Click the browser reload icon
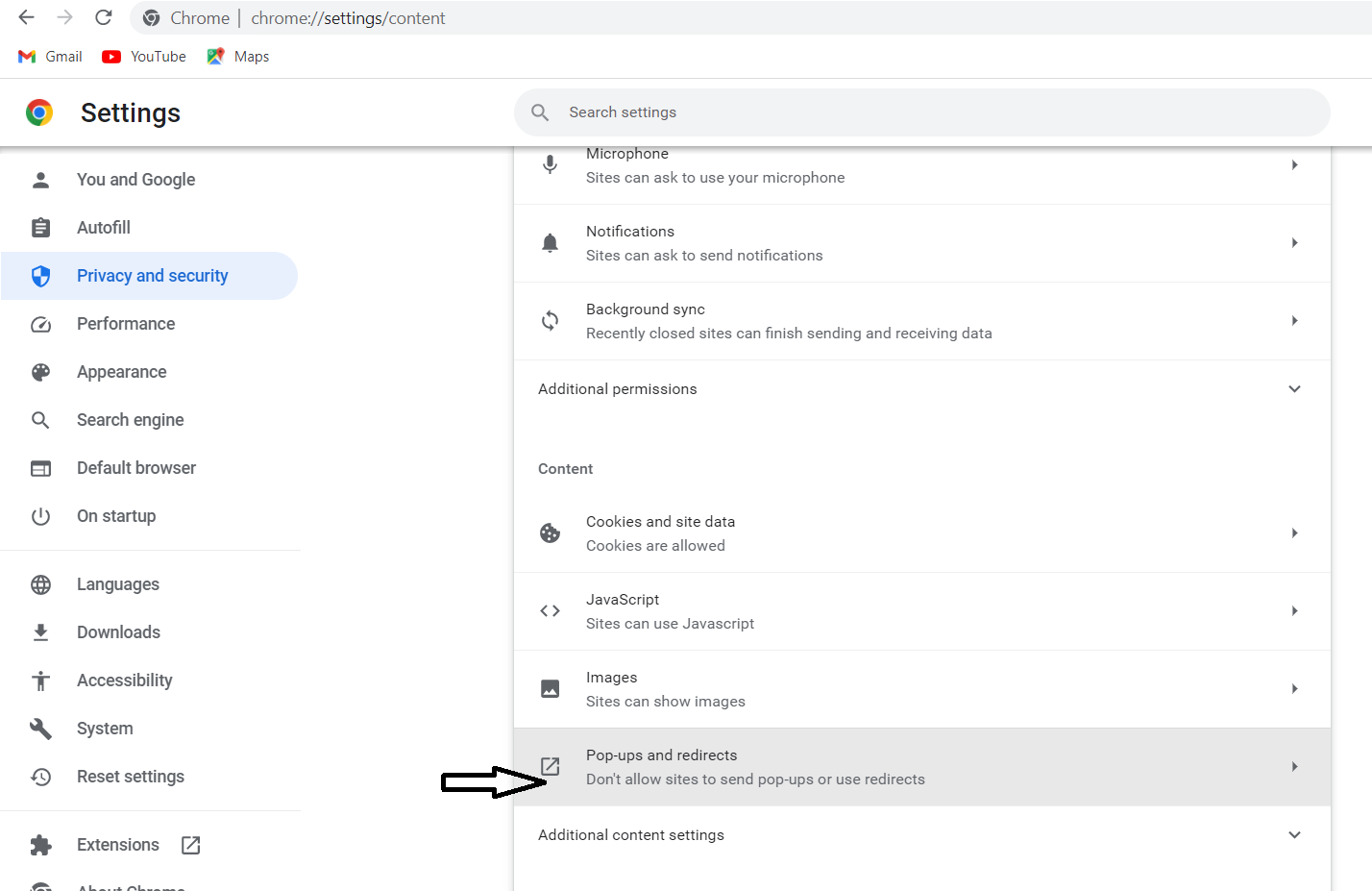 tap(104, 17)
